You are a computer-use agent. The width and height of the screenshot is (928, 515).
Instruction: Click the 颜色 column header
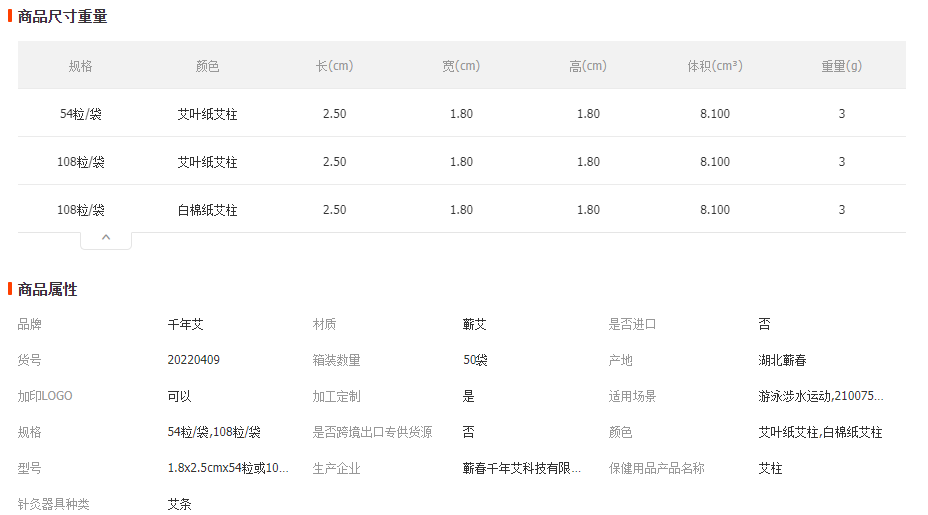(x=207, y=66)
